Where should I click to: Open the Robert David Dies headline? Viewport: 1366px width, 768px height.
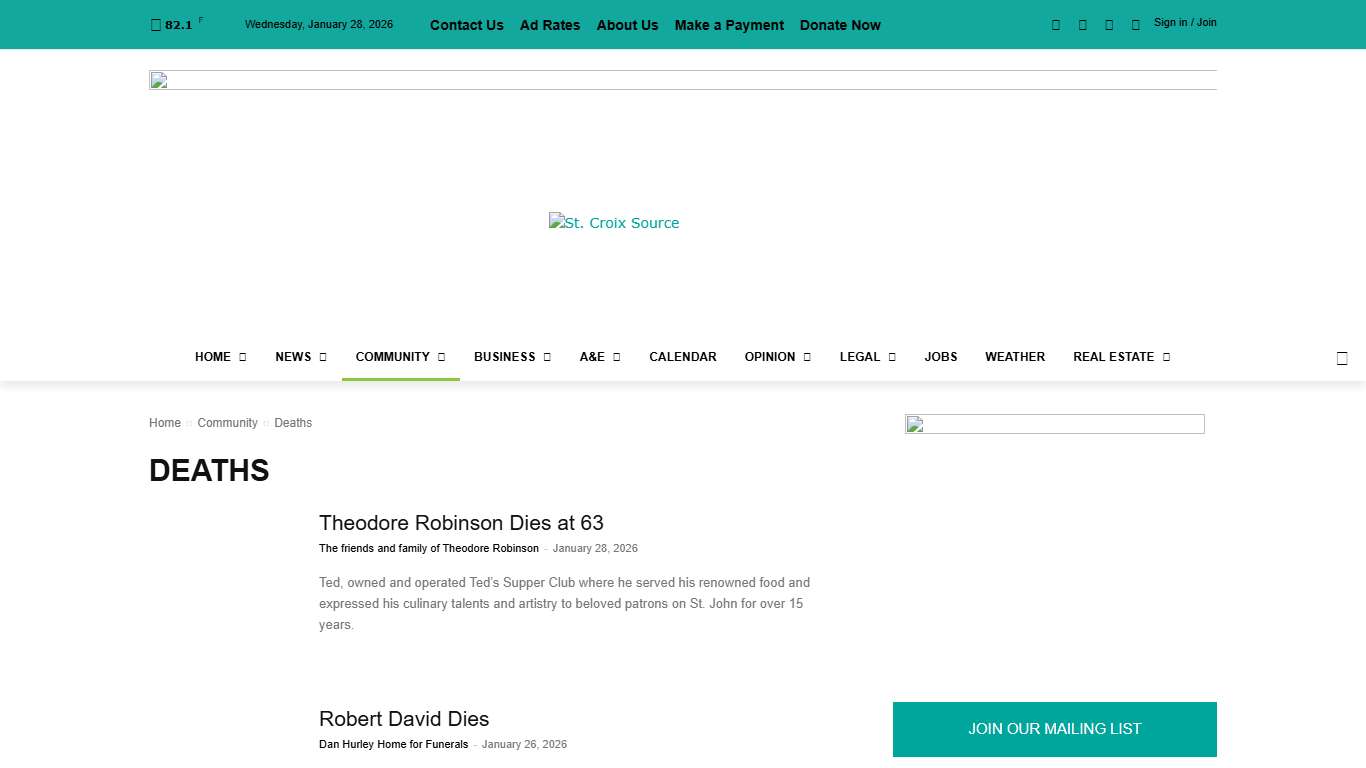[404, 719]
